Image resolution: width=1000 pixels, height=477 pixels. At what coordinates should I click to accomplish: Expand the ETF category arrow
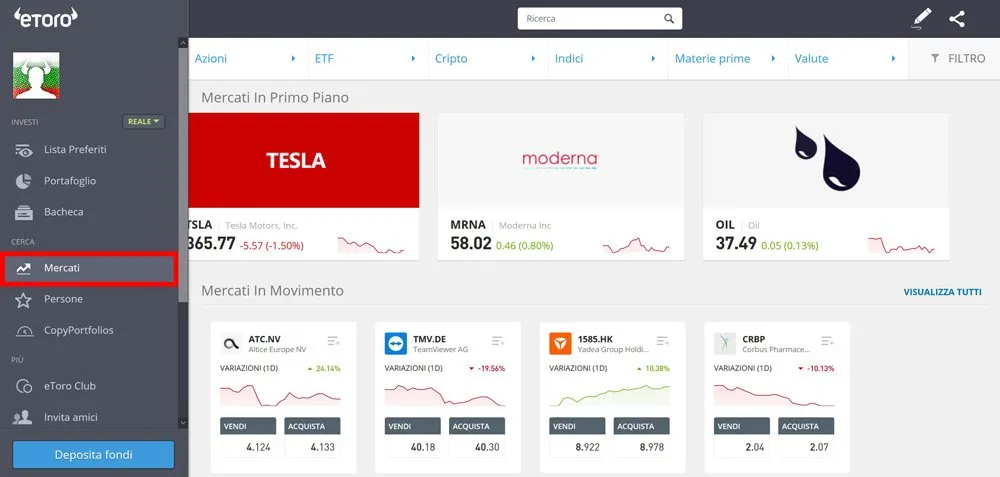(x=413, y=59)
